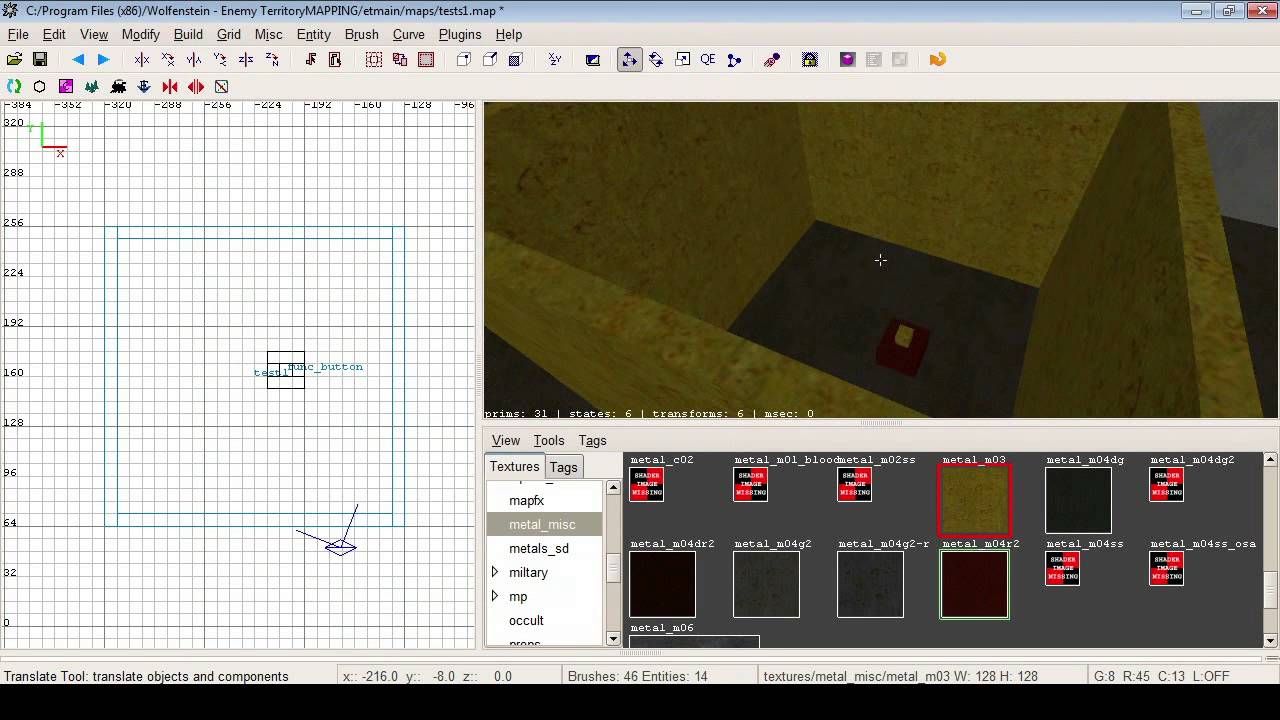The height and width of the screenshot is (720, 1280).
Task: Click the down arrow of the texture folder list scrollbar
Action: pyautogui.click(x=613, y=638)
